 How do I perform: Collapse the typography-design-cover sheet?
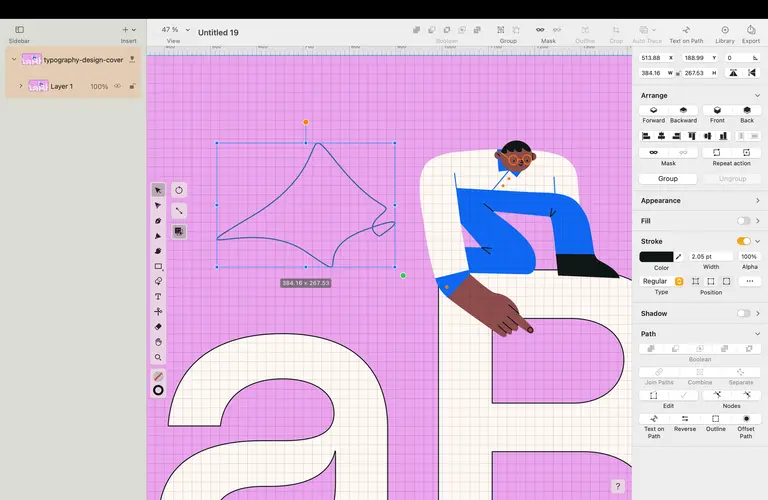pyautogui.click(x=14, y=59)
